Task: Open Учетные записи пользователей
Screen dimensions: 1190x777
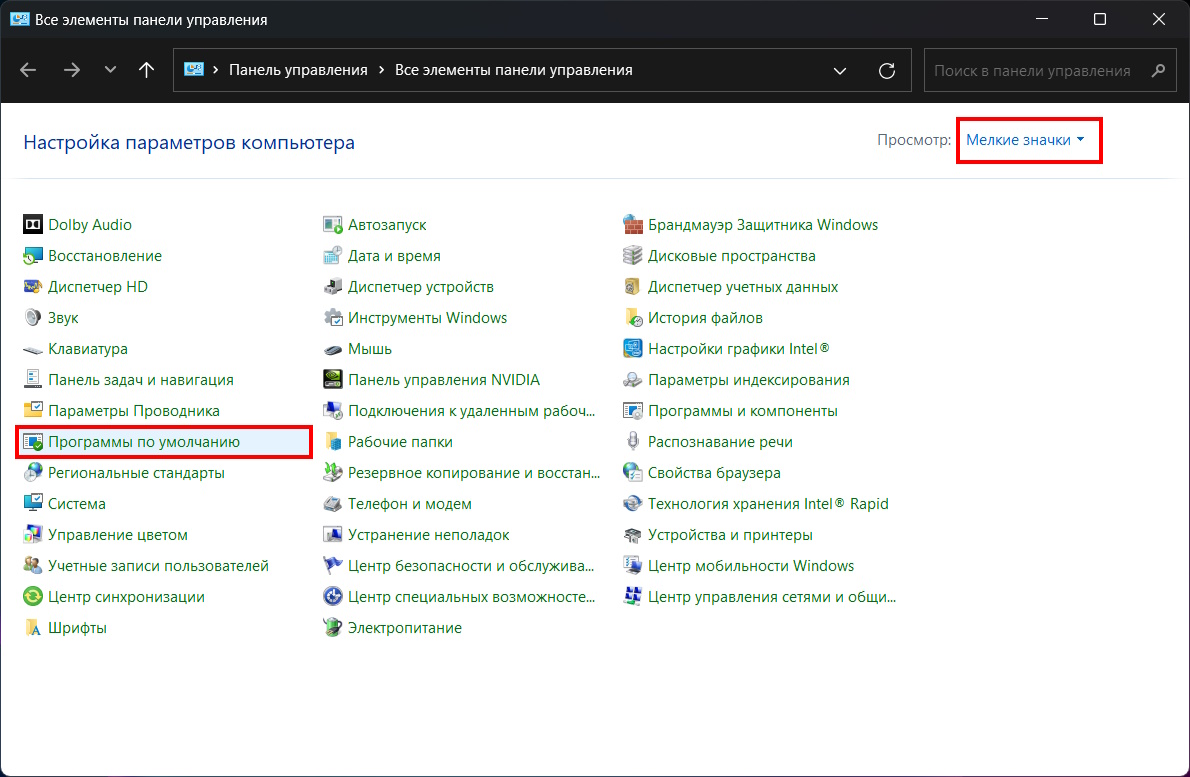Action: tap(158, 566)
